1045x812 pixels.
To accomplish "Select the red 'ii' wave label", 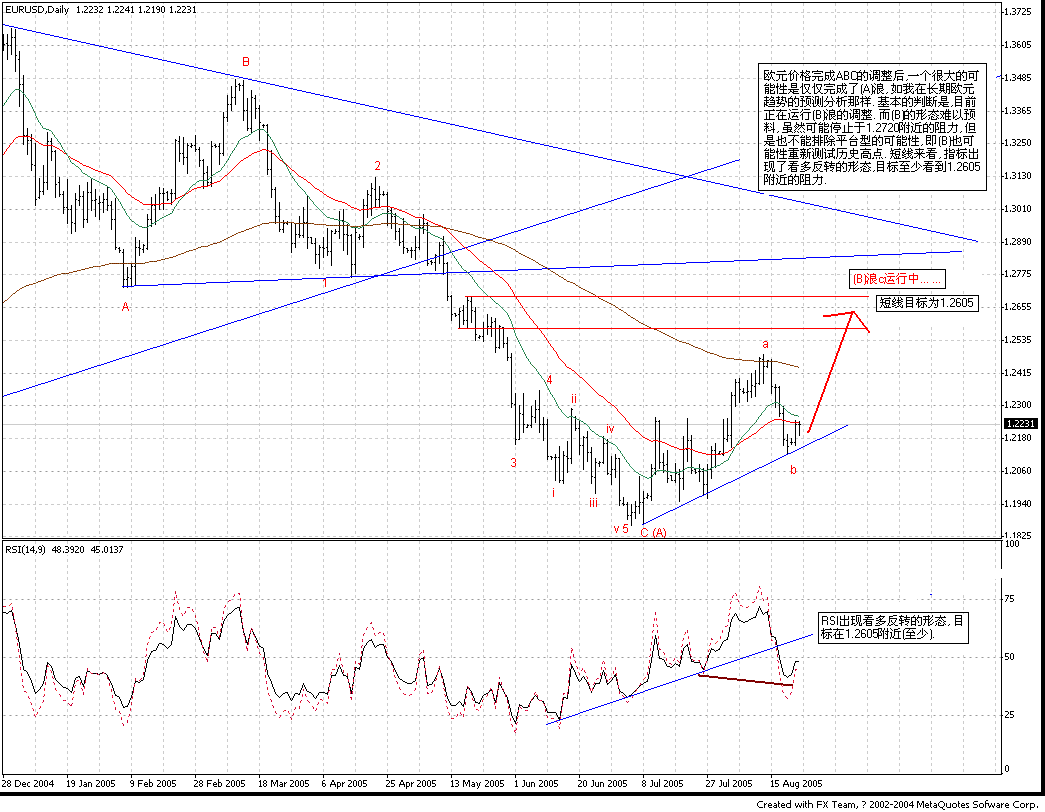I will [573, 399].
